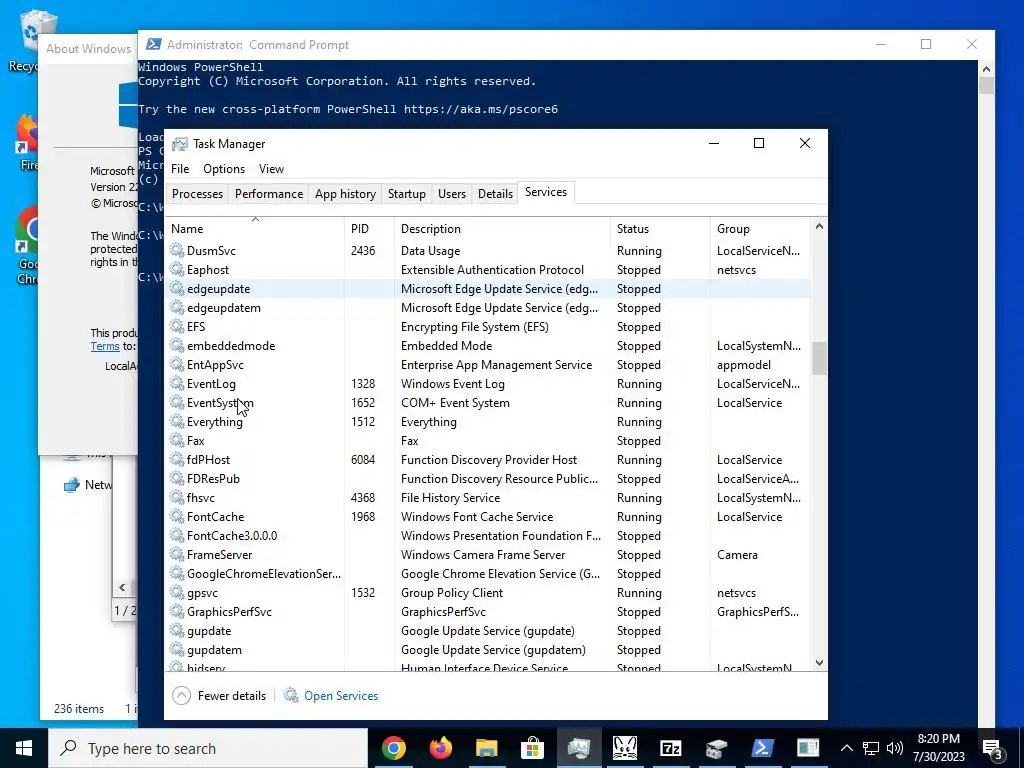Select the EventSystem service row

pos(488,402)
